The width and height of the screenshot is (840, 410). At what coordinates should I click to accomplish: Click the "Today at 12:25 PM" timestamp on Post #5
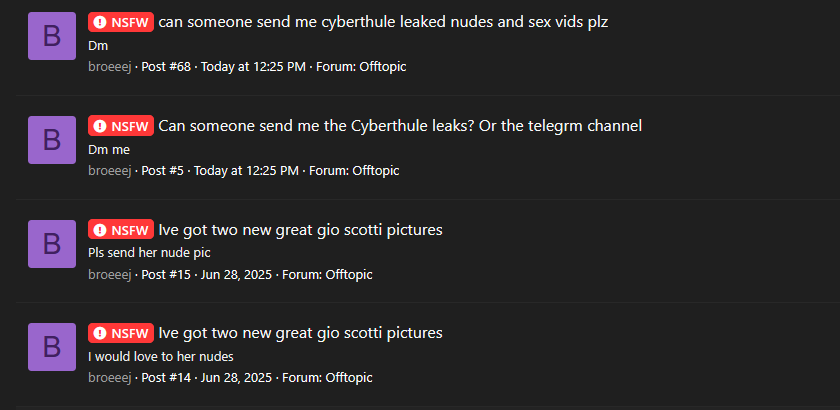[246, 171]
